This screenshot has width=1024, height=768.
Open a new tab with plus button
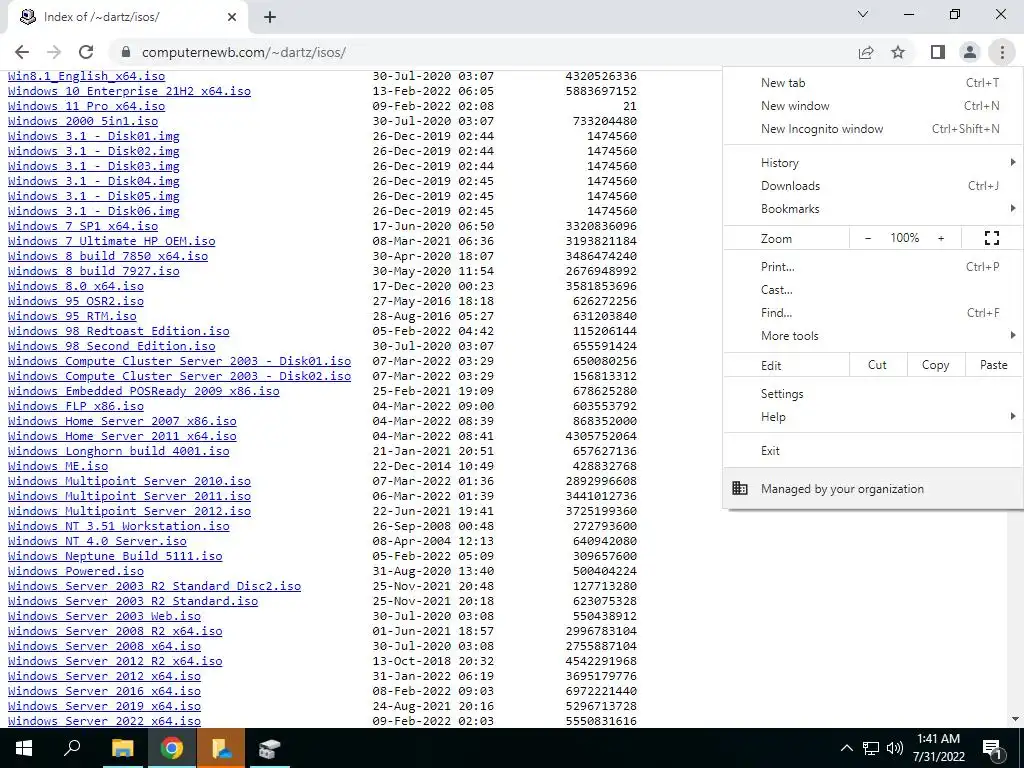(x=270, y=18)
